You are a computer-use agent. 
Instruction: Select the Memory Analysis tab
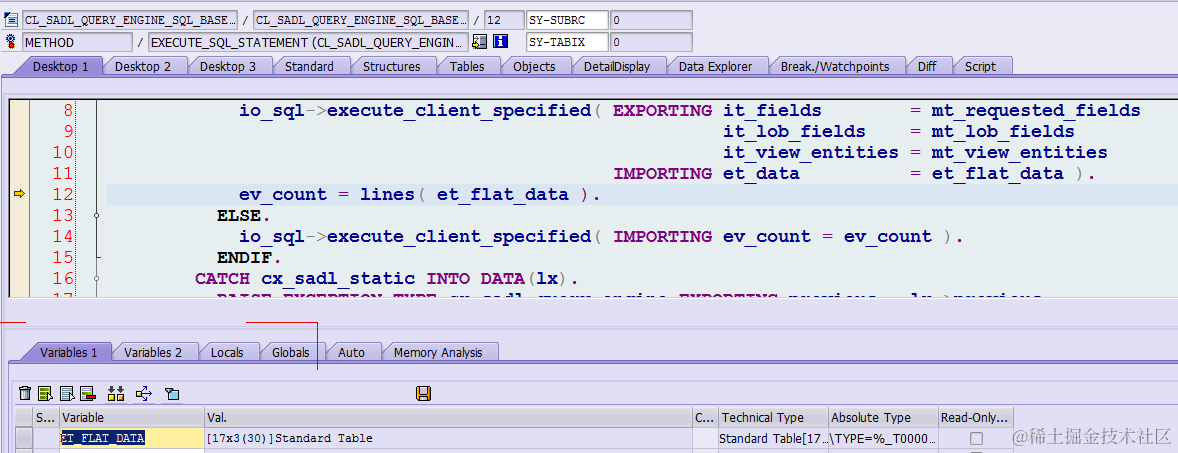tap(436, 352)
